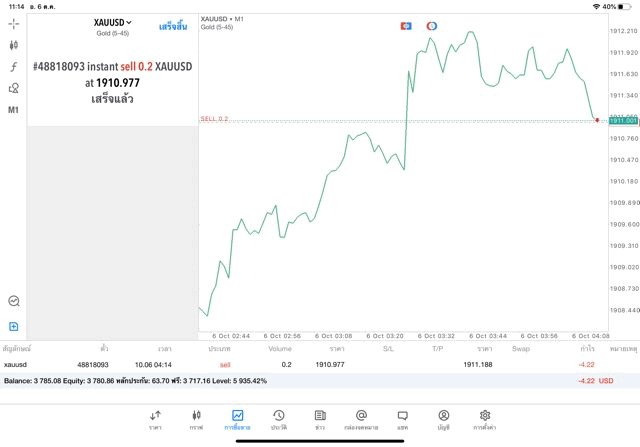Open the indicators function icon

(14, 66)
